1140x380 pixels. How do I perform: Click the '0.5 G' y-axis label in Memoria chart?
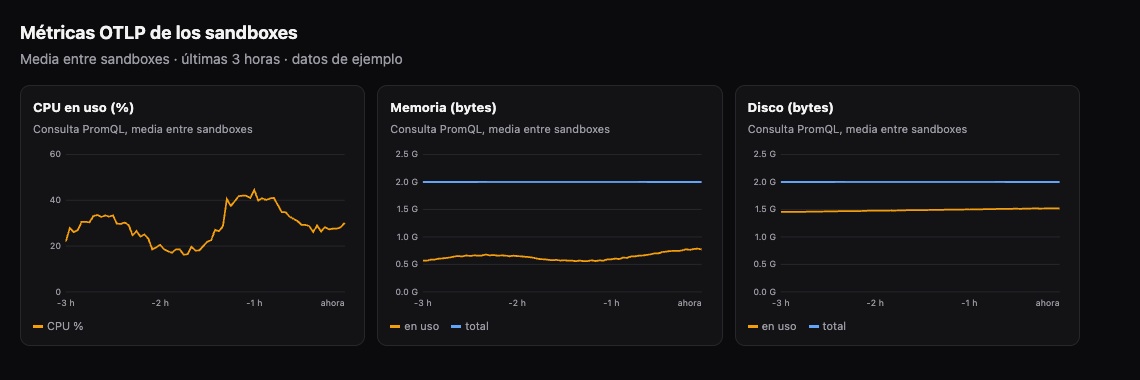coord(406,264)
